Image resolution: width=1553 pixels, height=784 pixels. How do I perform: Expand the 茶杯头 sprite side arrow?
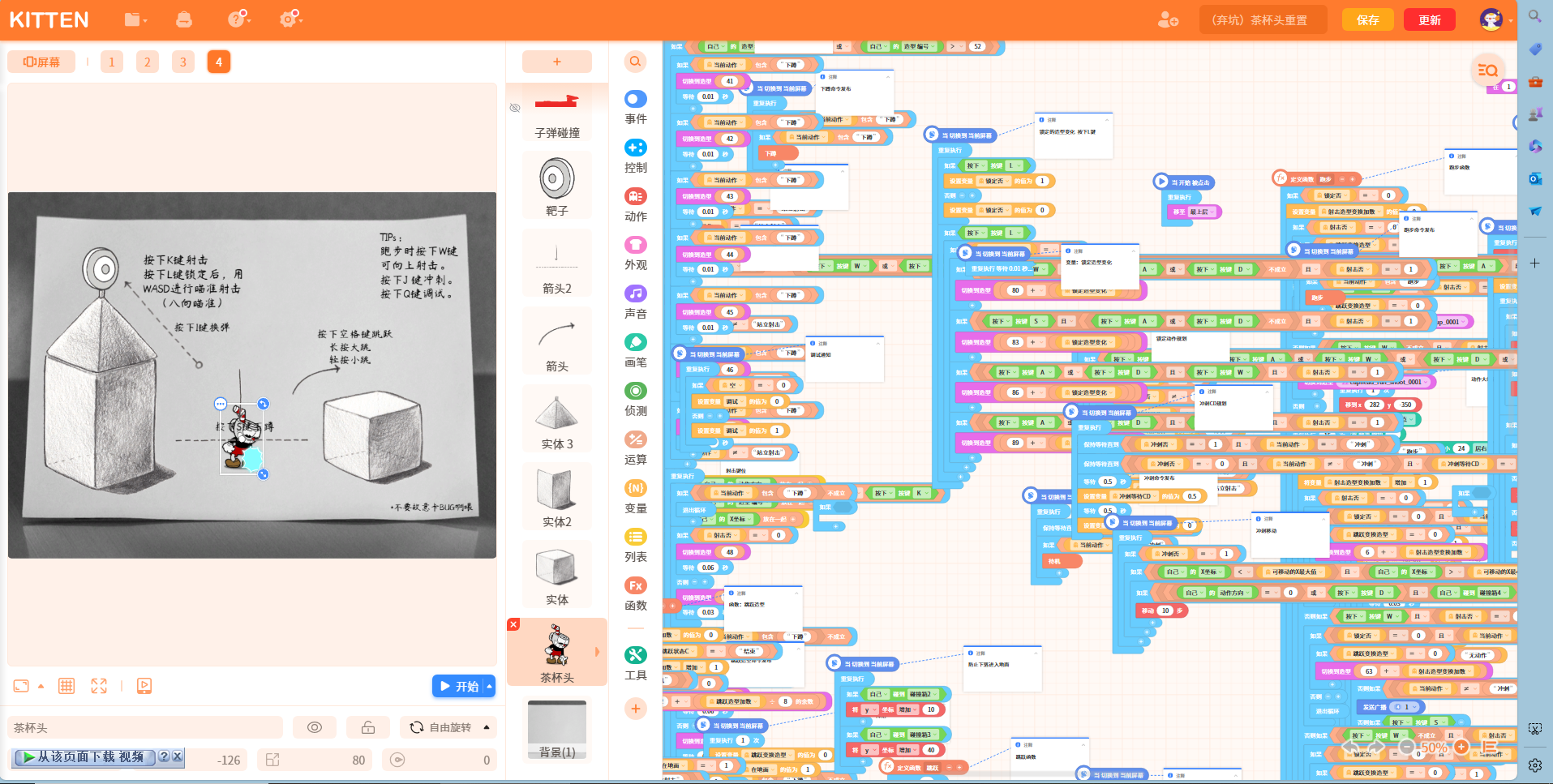598,652
